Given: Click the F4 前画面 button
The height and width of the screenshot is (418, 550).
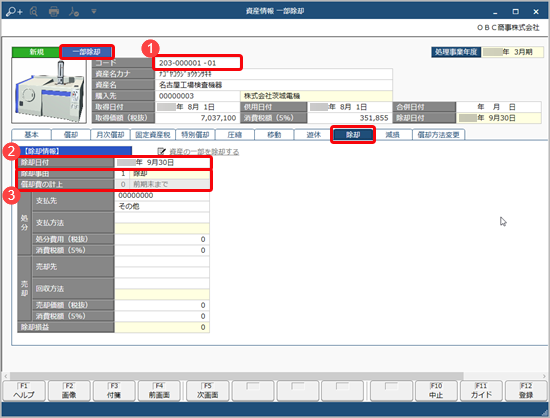Looking at the screenshot, I should (159, 391).
